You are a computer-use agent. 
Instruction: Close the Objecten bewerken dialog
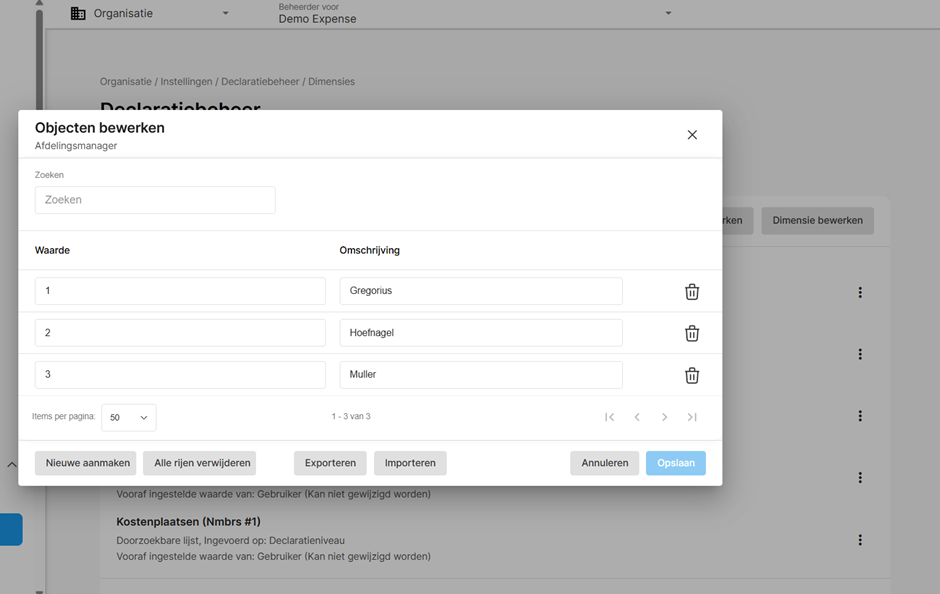692,135
